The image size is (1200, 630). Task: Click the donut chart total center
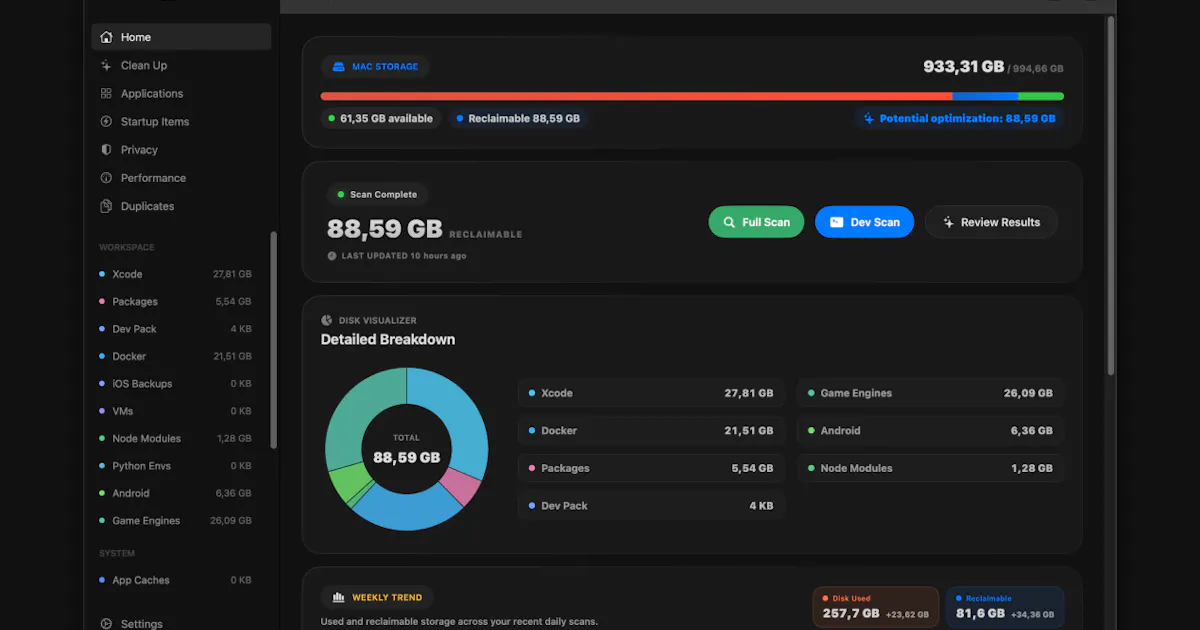click(406, 449)
